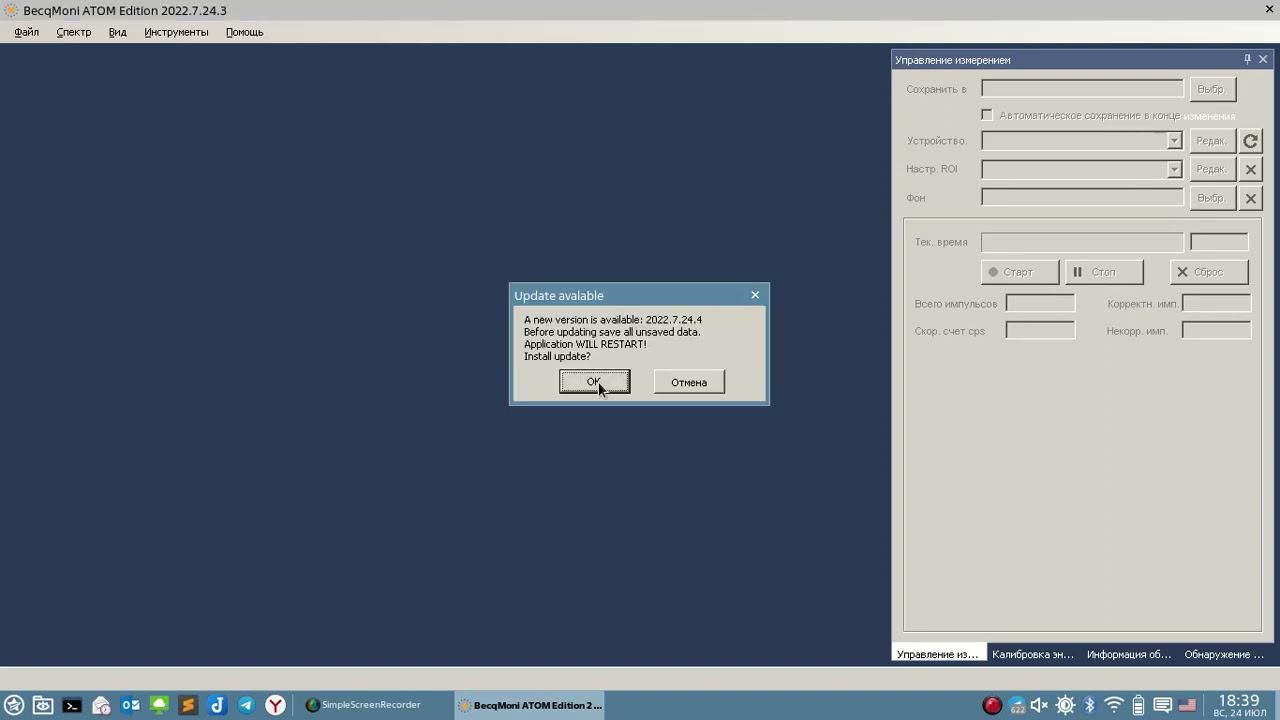Start measurement with Старт button
Viewport: 1280px width, 720px height.
click(x=1020, y=272)
